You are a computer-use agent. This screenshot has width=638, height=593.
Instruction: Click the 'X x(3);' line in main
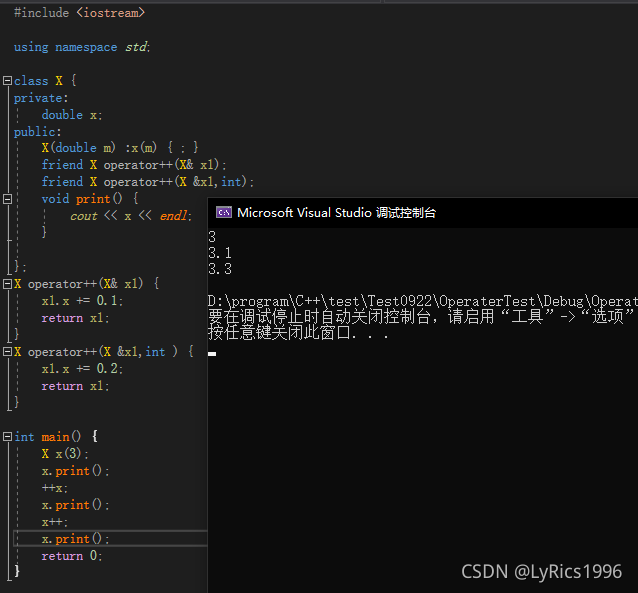point(65,453)
